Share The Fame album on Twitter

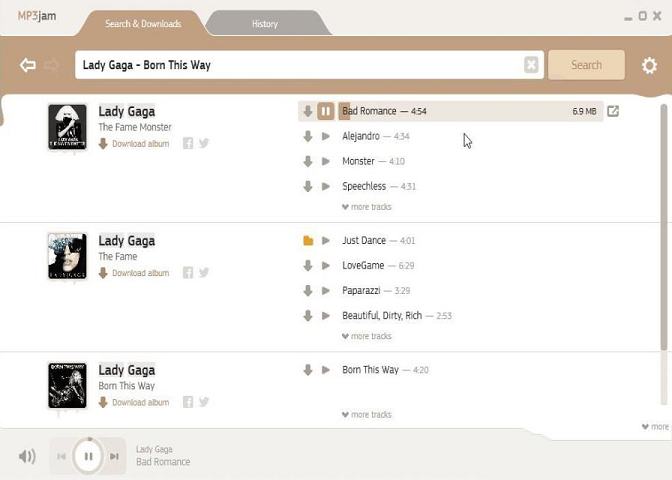[204, 273]
